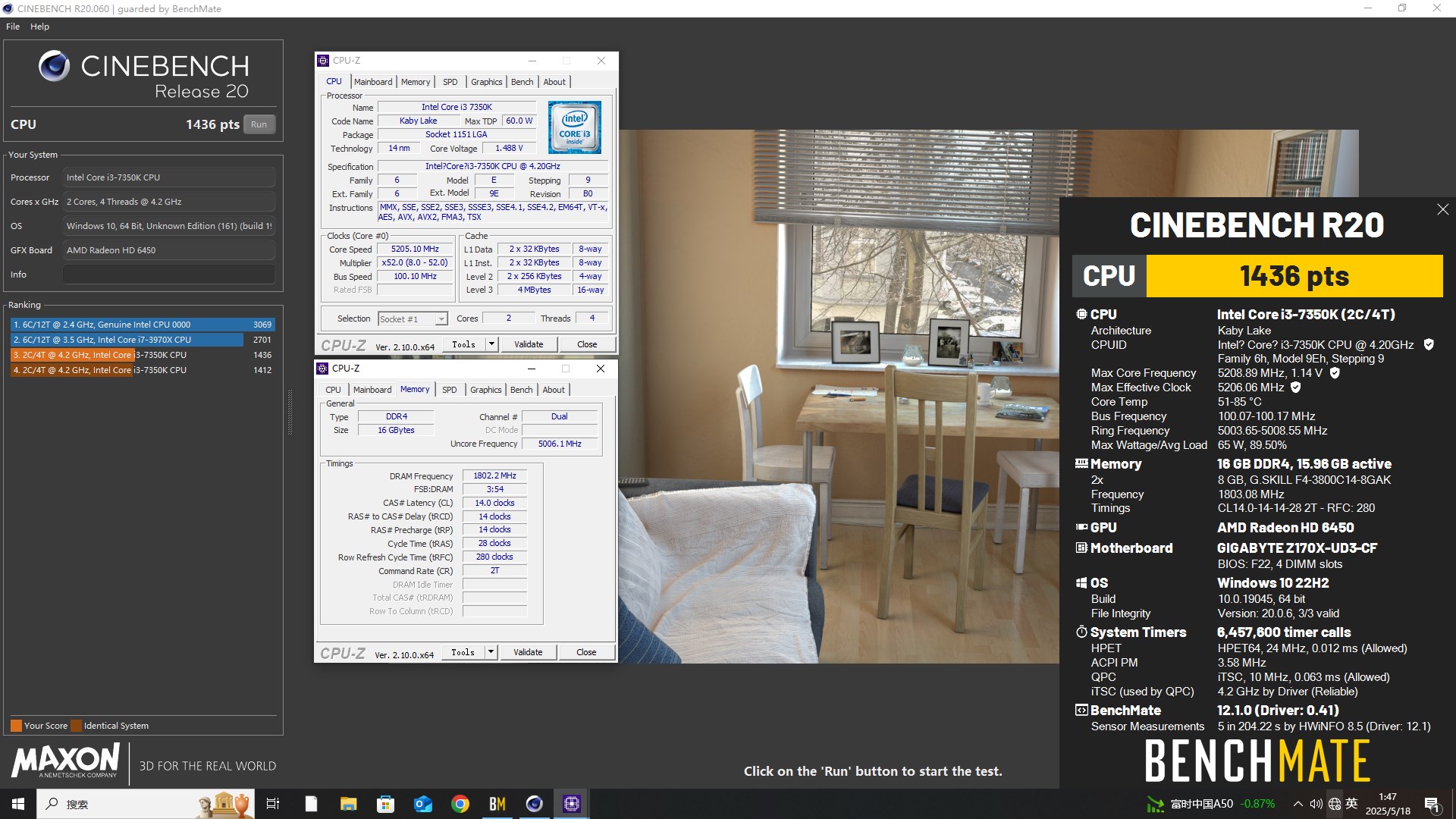
Task: Open Graphics tab in upper CPU-Z
Action: coord(486,82)
